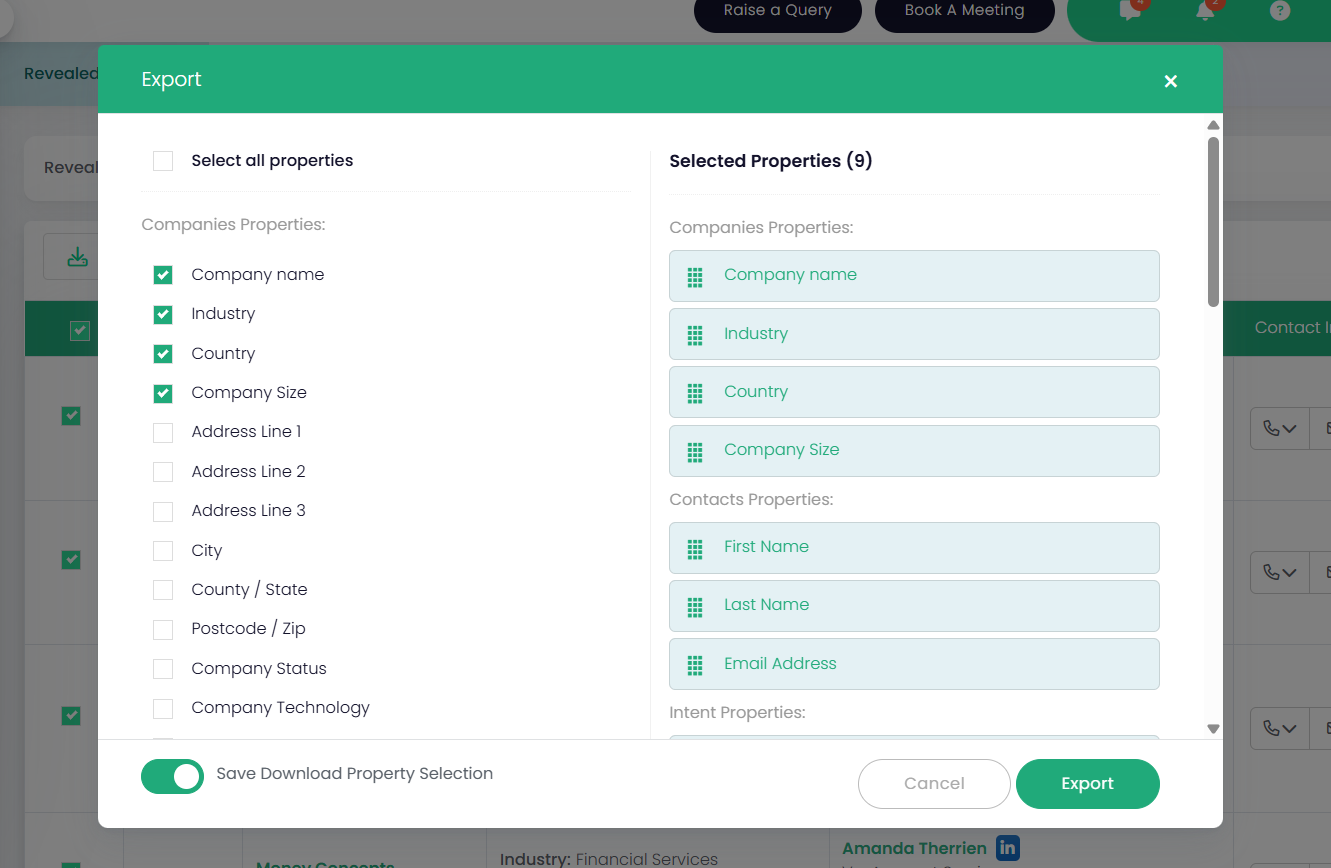Click the LinkedIn icon next to Amanda Therrien
1331x868 pixels.
pyautogui.click(x=1008, y=848)
